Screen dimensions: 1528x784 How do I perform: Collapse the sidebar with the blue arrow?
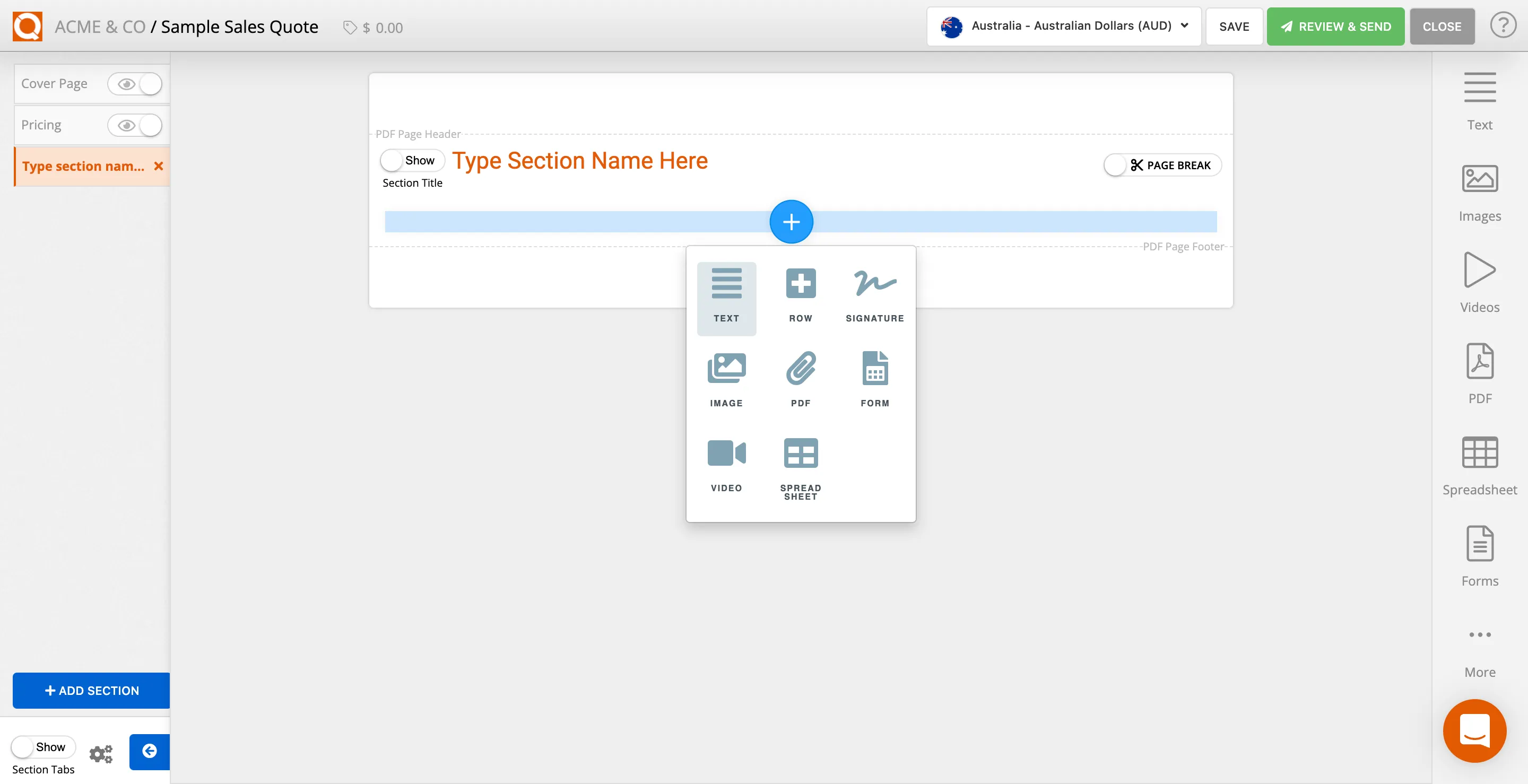[149, 752]
